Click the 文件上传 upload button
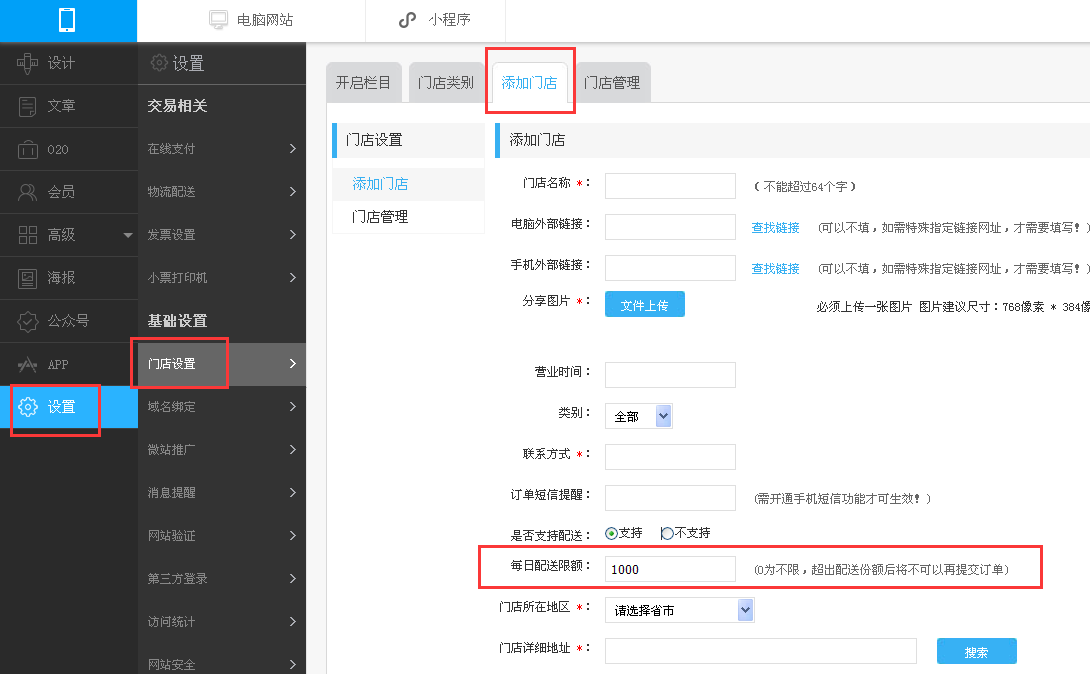 tap(644, 304)
